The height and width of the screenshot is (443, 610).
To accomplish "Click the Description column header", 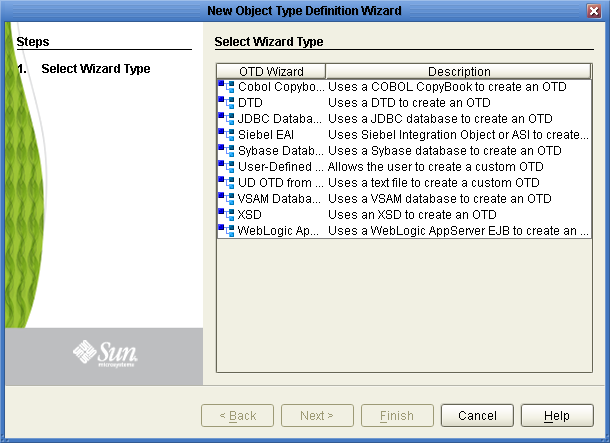I will [459, 72].
